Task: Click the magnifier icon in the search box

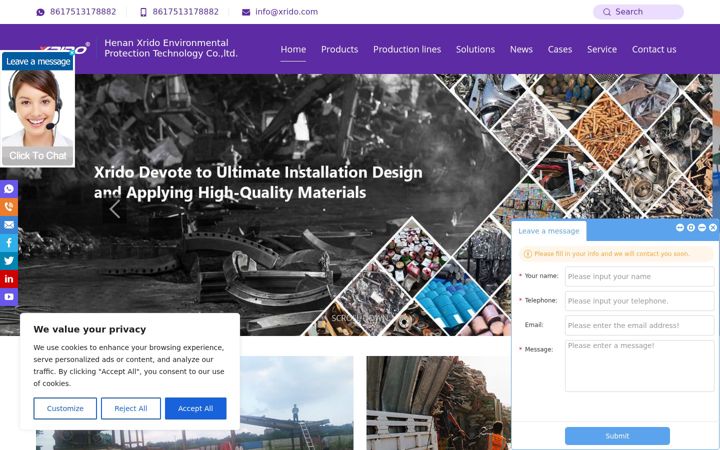Action: (607, 12)
